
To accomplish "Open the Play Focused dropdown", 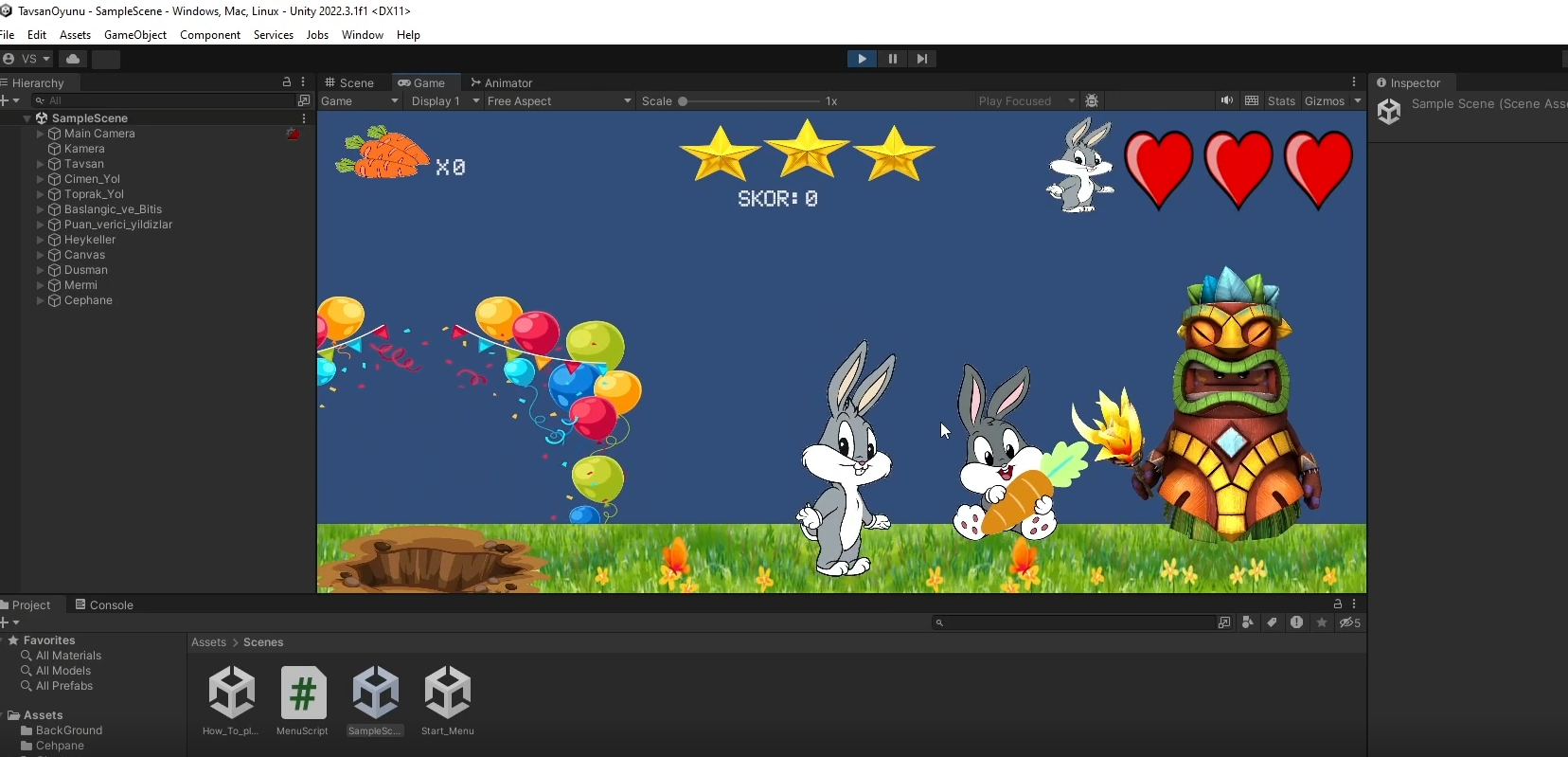I will (1027, 101).
